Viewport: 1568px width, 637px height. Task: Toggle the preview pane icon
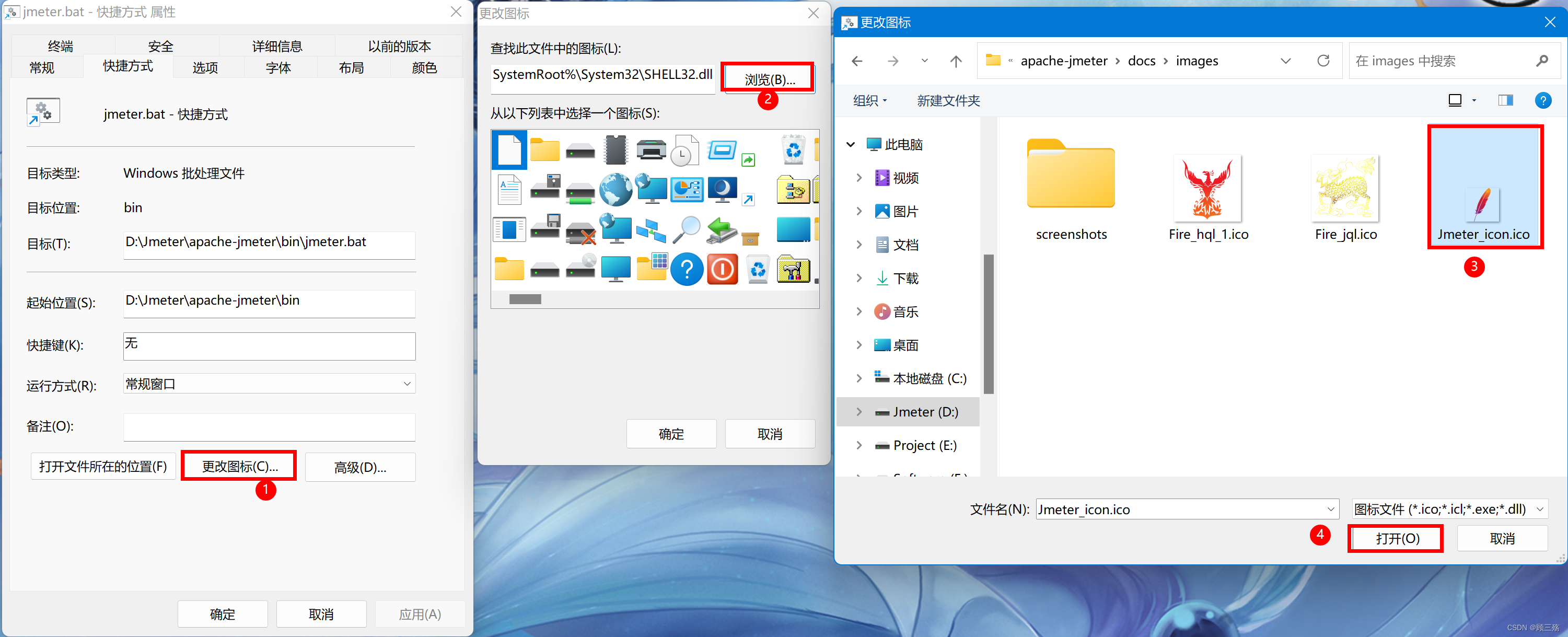[1505, 100]
